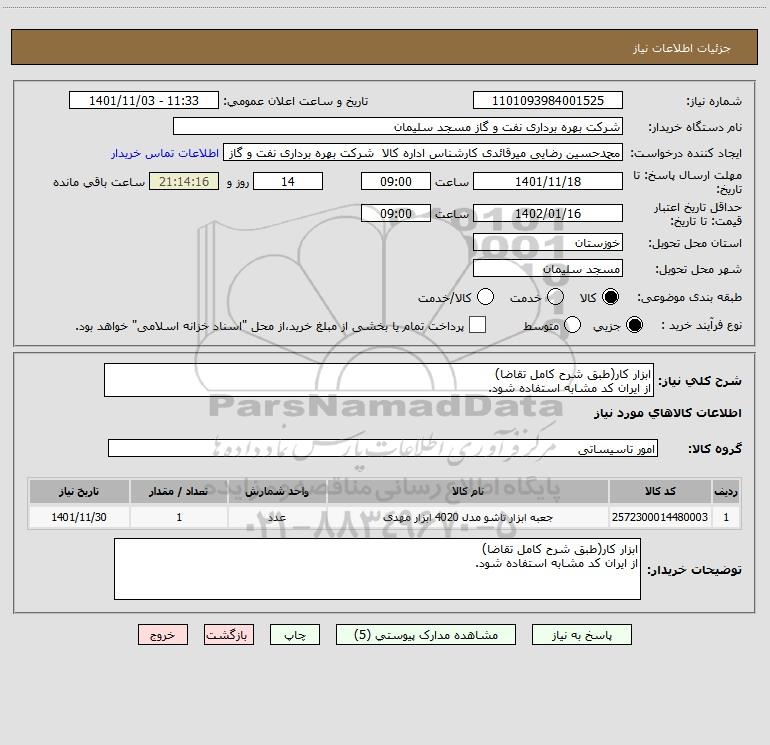Screen dimensions: 770x745
Task: Click the تاریخ نیاز column header
Action: tap(79, 492)
